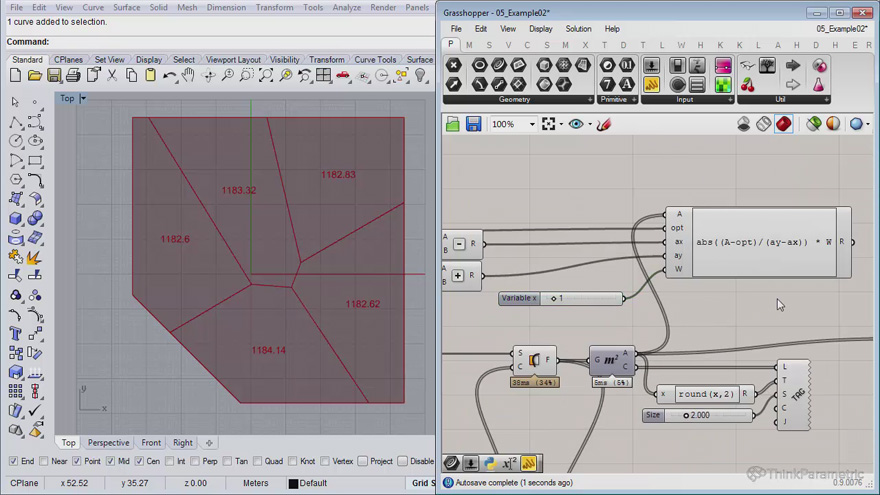This screenshot has width=880, height=495.
Task: Expand the Util panel plus button
Action: [827, 99]
